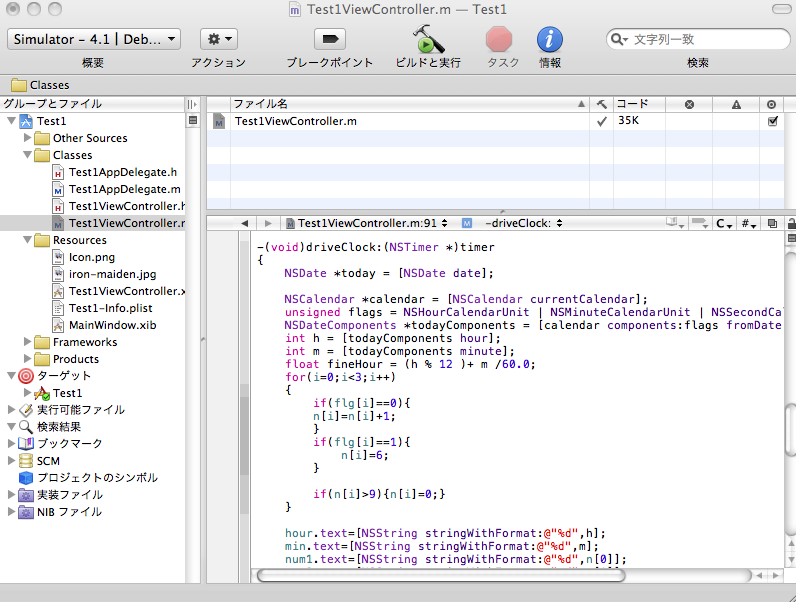Click the search field in the toolbar

coord(698,39)
